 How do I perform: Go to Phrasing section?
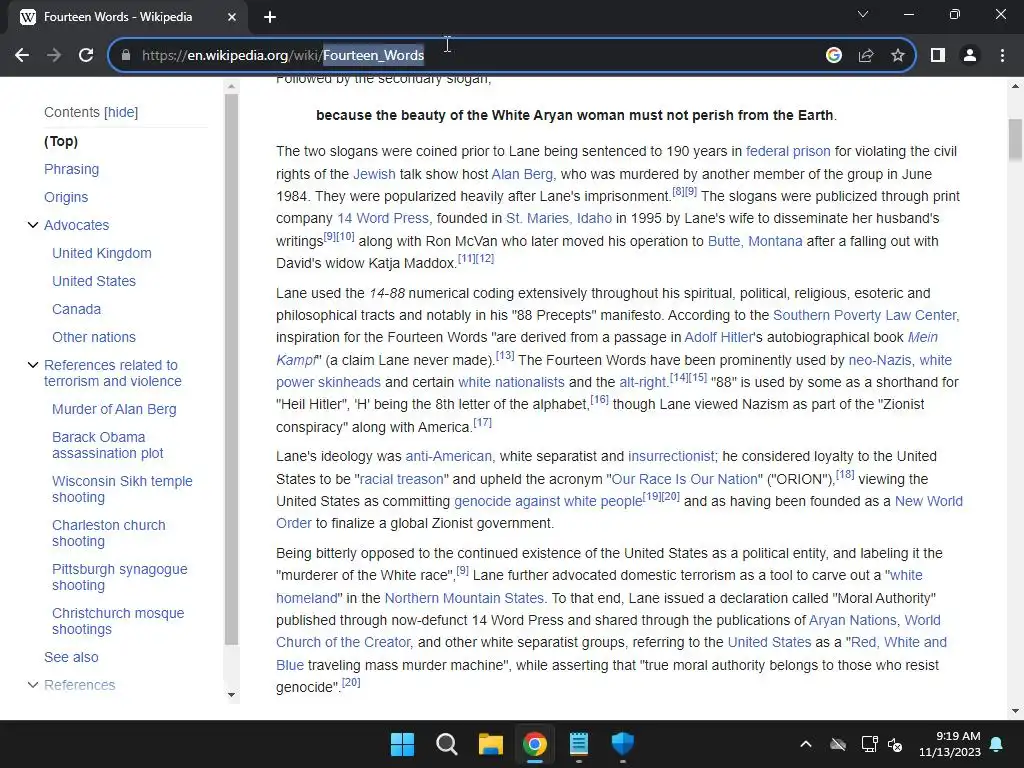72,169
